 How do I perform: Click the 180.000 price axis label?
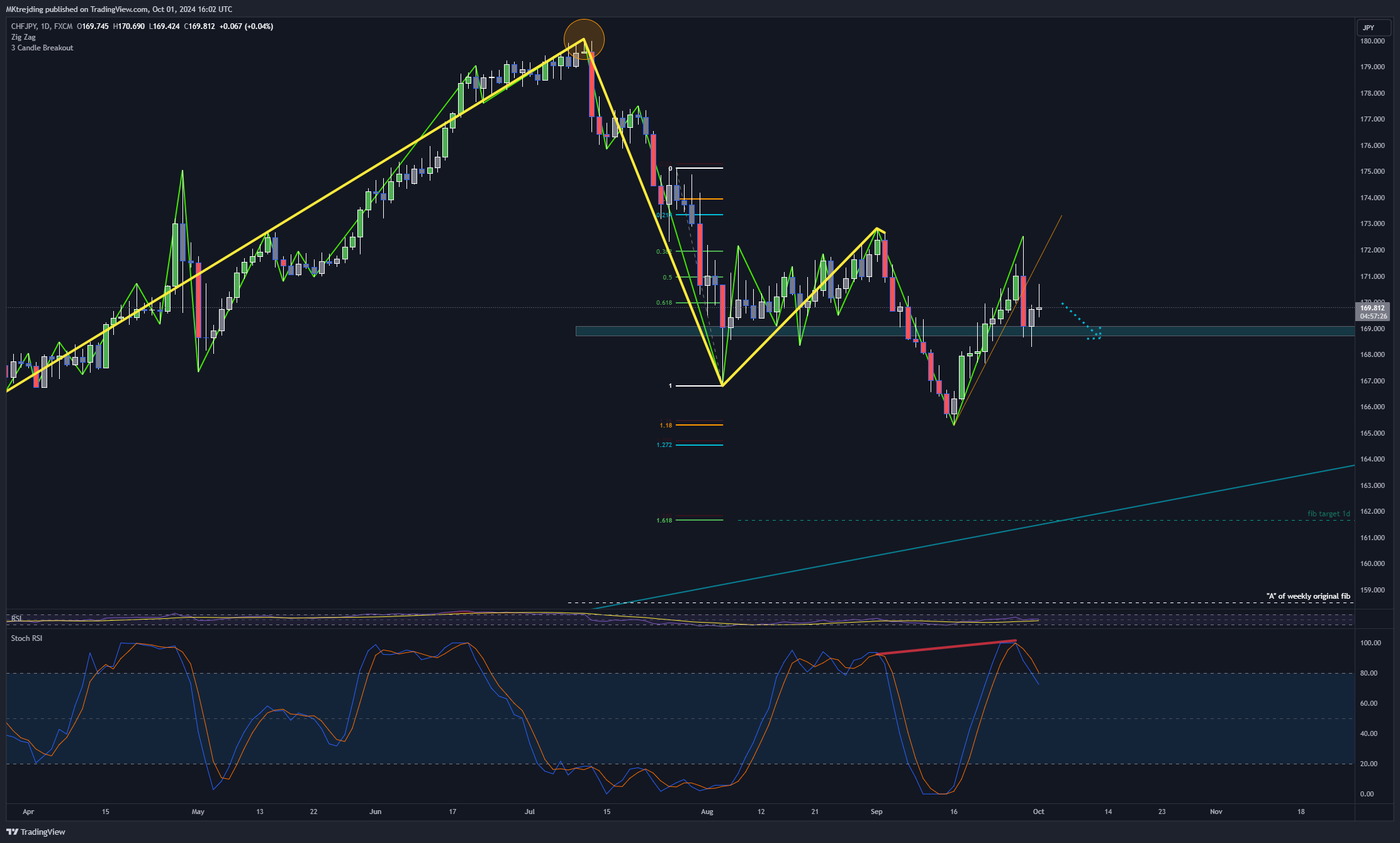1372,41
